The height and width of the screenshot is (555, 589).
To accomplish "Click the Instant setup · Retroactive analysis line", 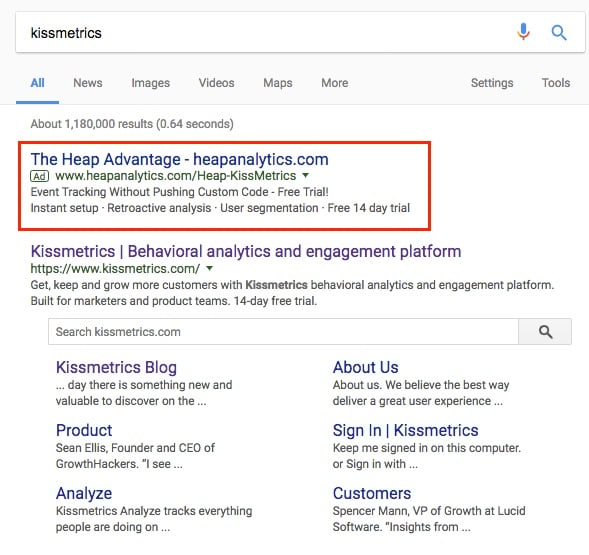I will point(220,208).
